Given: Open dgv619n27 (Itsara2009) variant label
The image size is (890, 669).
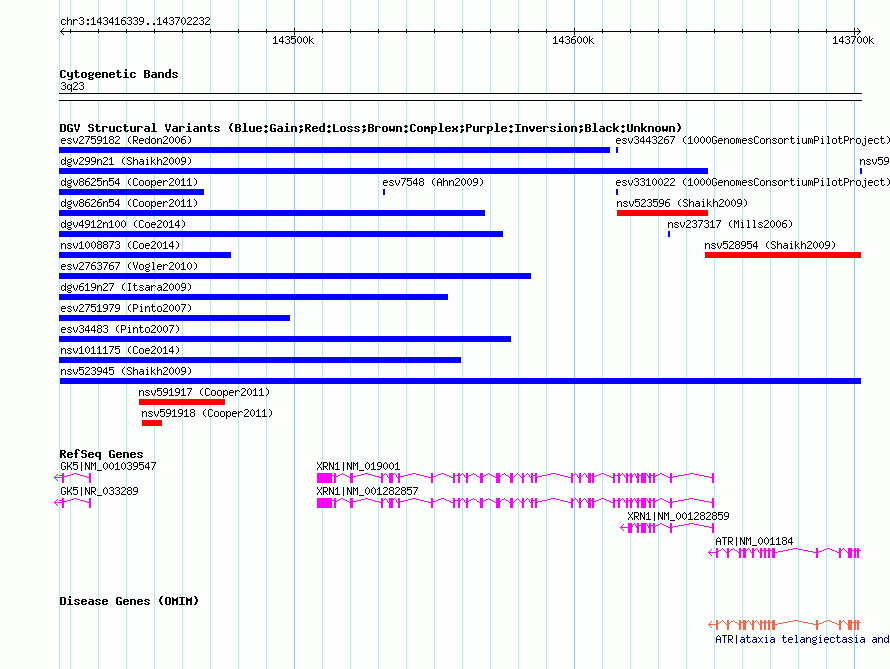Looking at the screenshot, I should pos(126,287).
